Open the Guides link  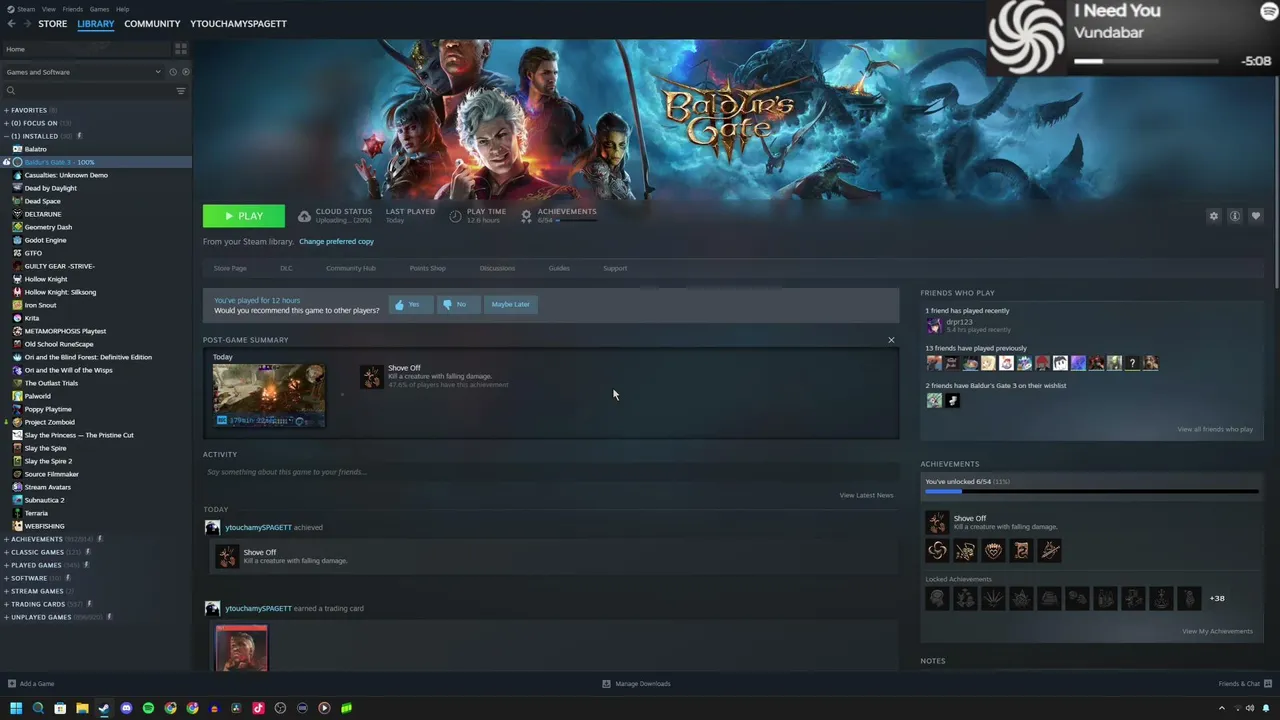pos(559,268)
